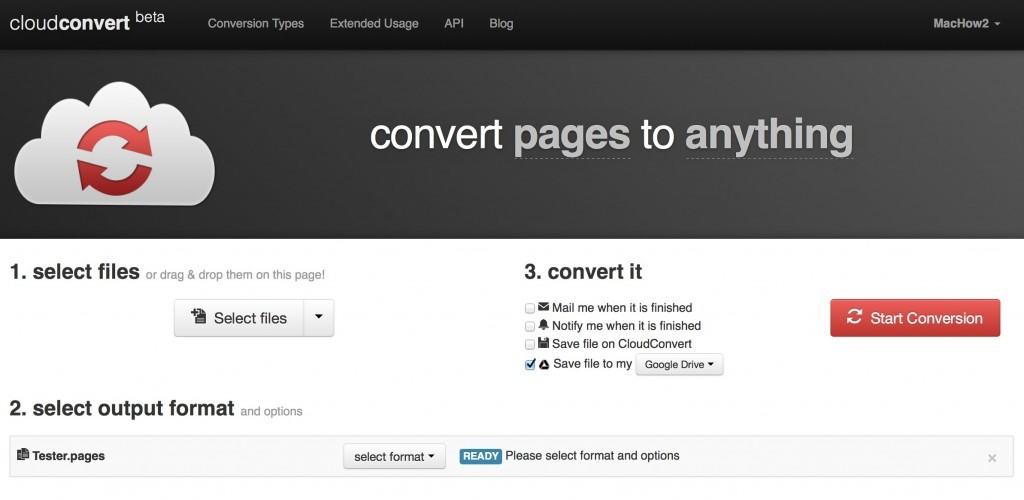The image size is (1024, 500).
Task: Click the file icon beside Tester.pages
Action: tap(23, 454)
